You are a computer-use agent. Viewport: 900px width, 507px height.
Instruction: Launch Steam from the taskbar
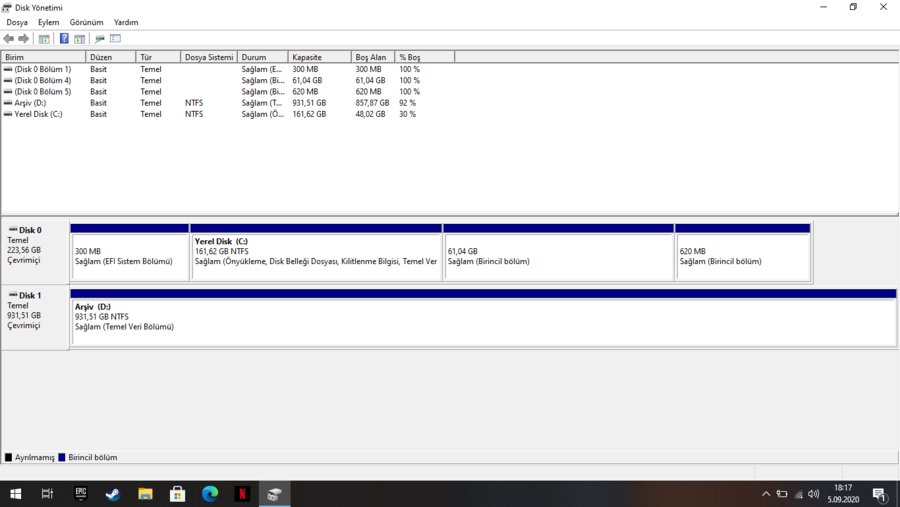112,494
